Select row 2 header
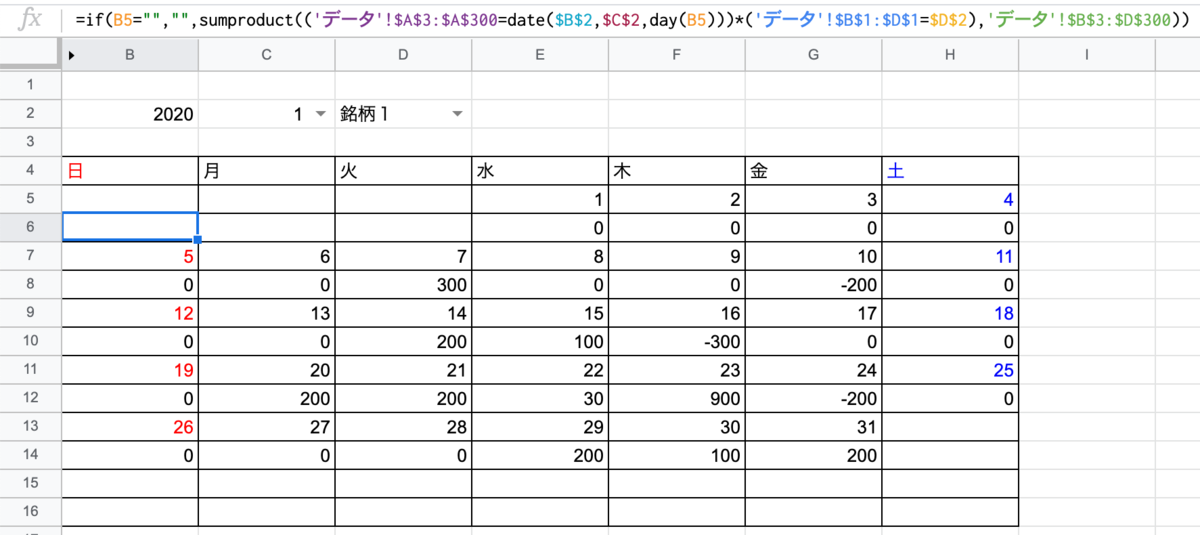 point(30,114)
